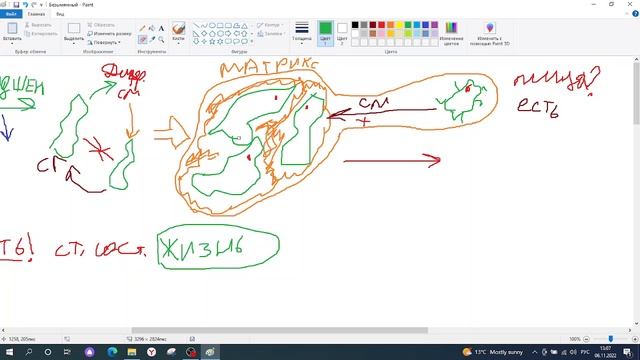The image size is (640, 360).
Task: Pick the orange color swatch
Action: (391, 25)
